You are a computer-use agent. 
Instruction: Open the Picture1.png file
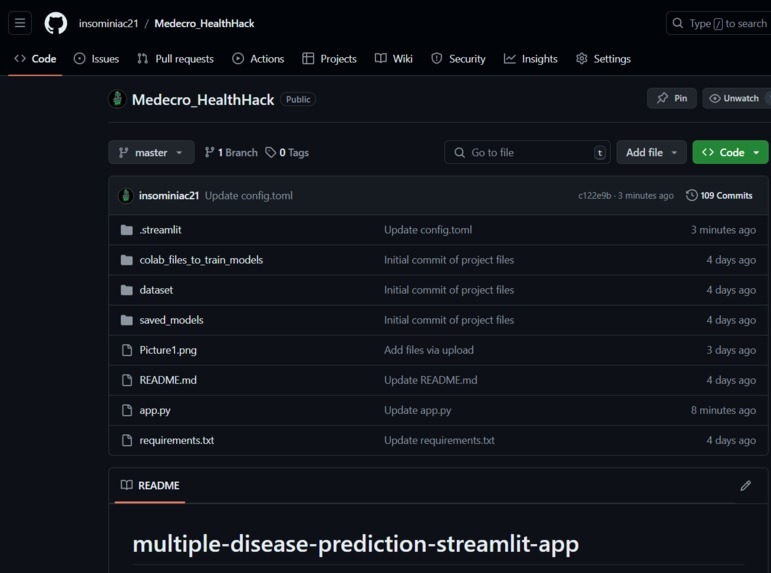168,350
